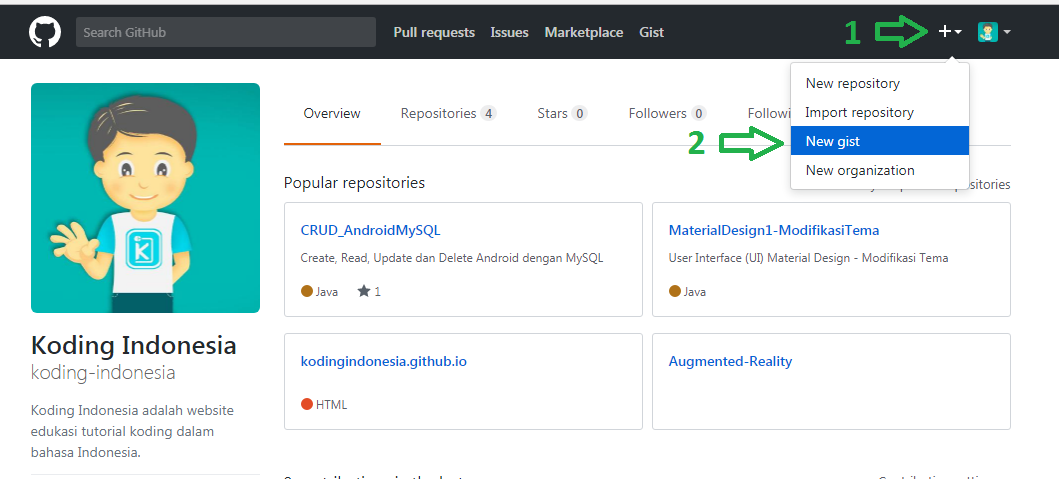The image size is (1059, 479).
Task: Click Java language label on MaterialDesign1-ModifikasiTema
Action: tap(688, 292)
